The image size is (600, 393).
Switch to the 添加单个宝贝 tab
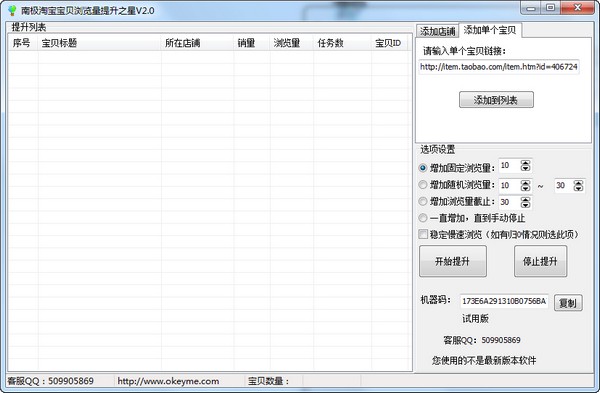pyautogui.click(x=490, y=30)
